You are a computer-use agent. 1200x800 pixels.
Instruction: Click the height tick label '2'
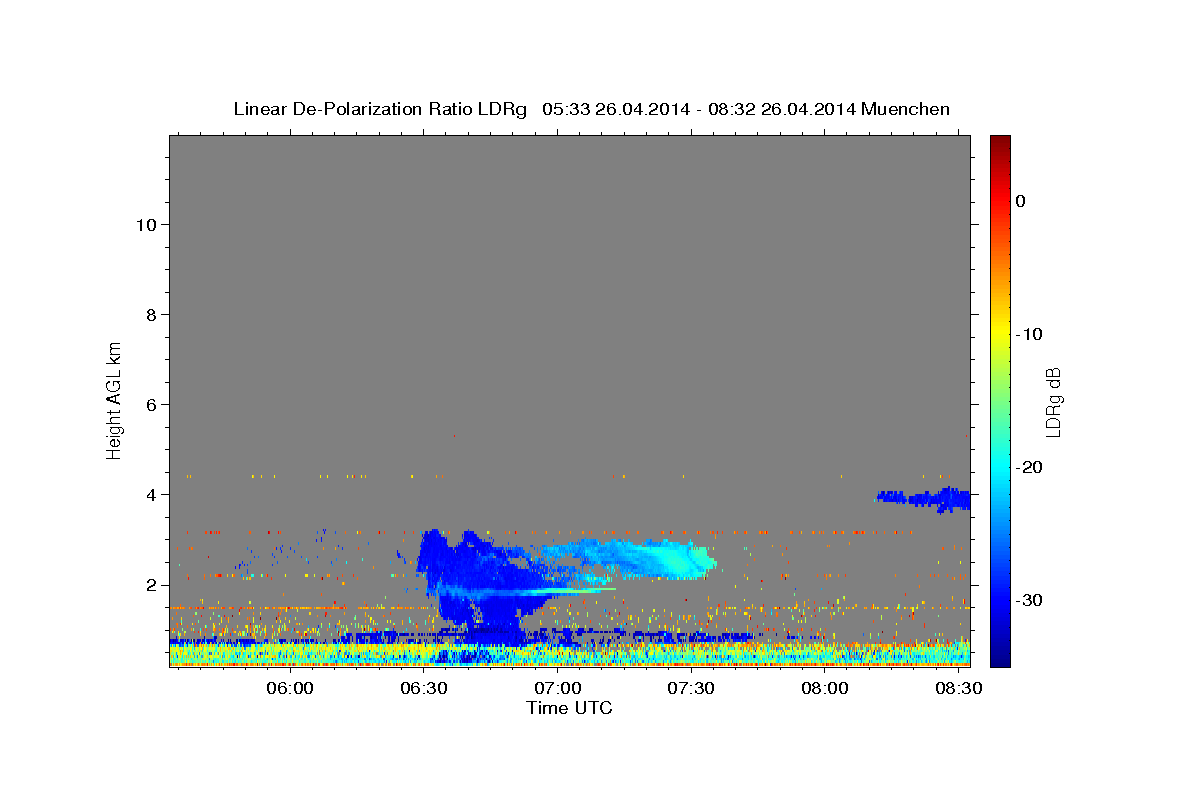pos(151,585)
